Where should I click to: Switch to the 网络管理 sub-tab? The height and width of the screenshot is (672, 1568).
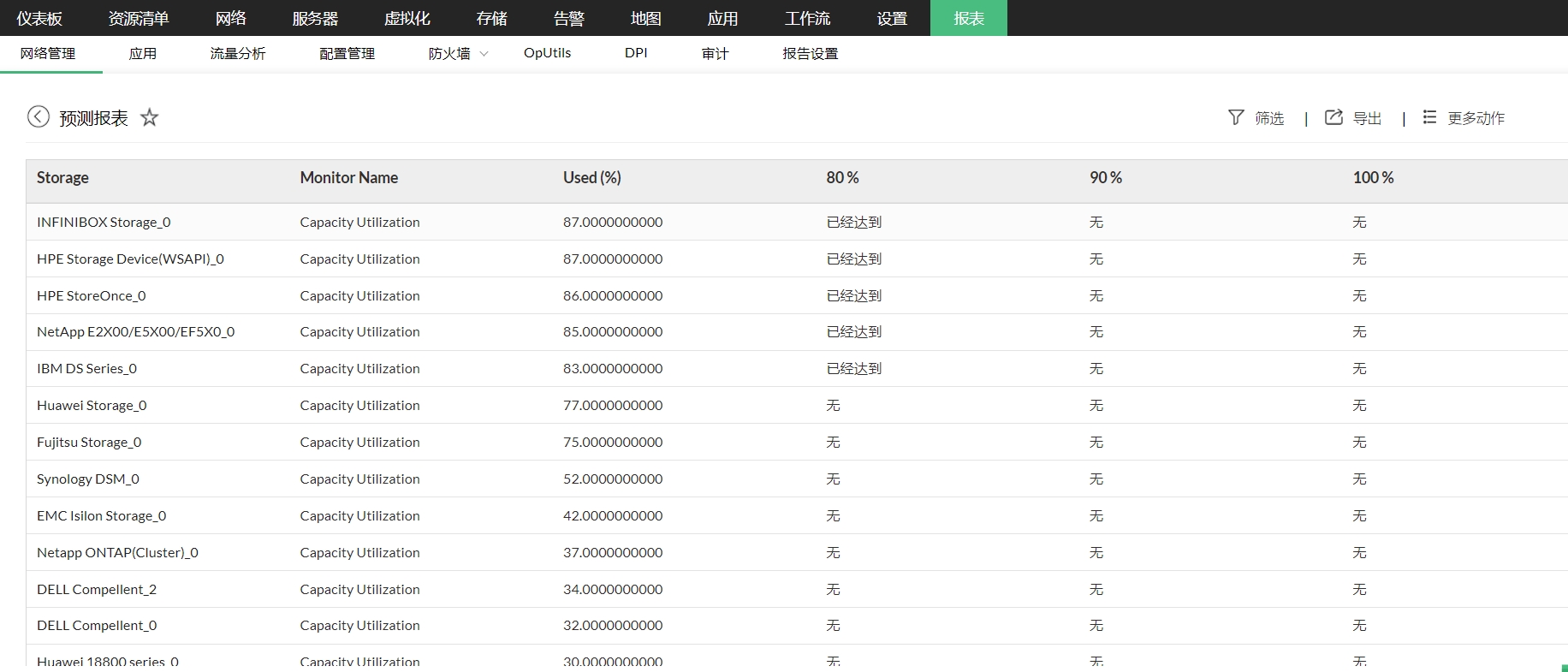pyautogui.click(x=48, y=53)
